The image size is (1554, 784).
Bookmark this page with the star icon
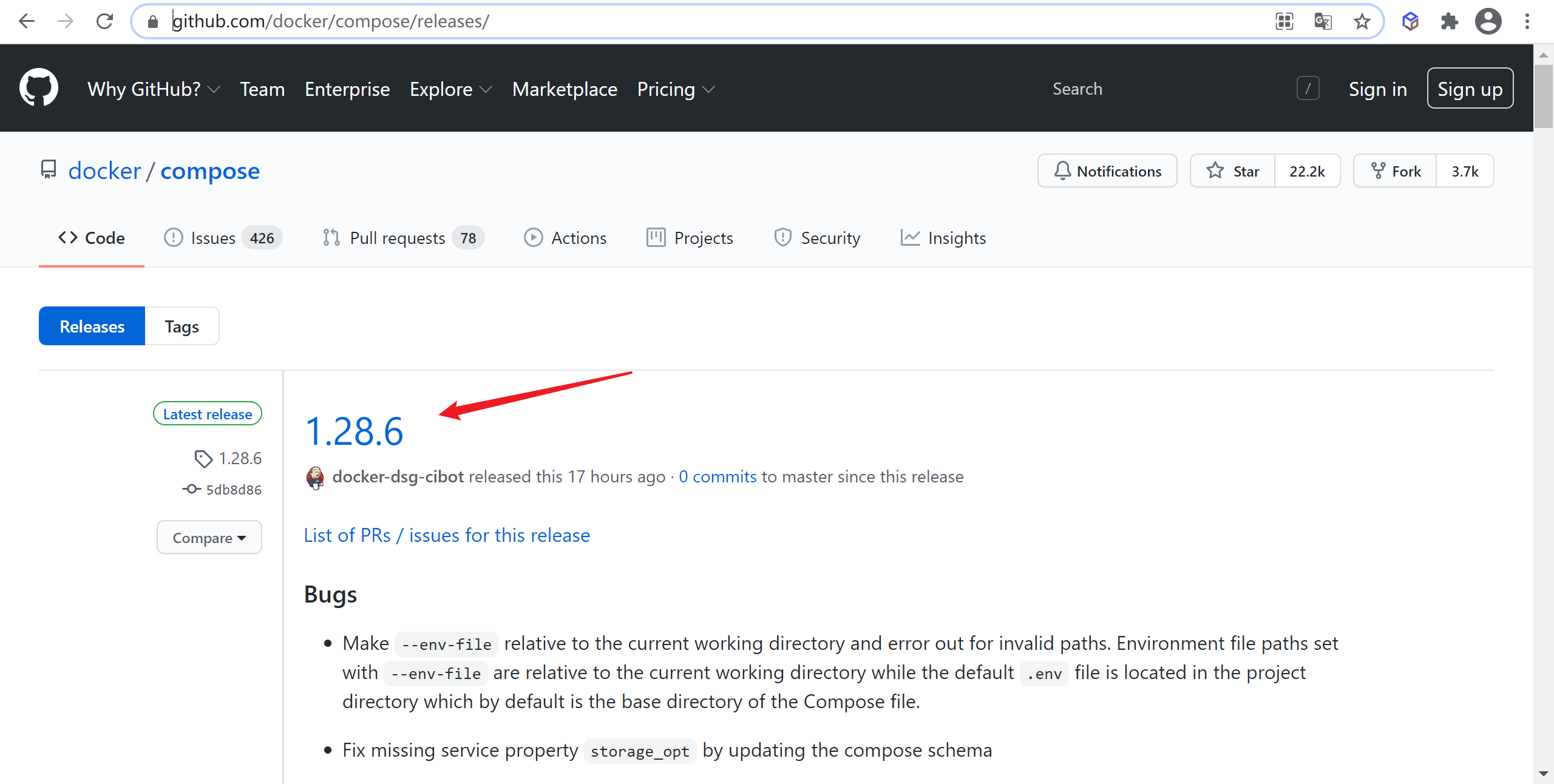pos(1362,21)
